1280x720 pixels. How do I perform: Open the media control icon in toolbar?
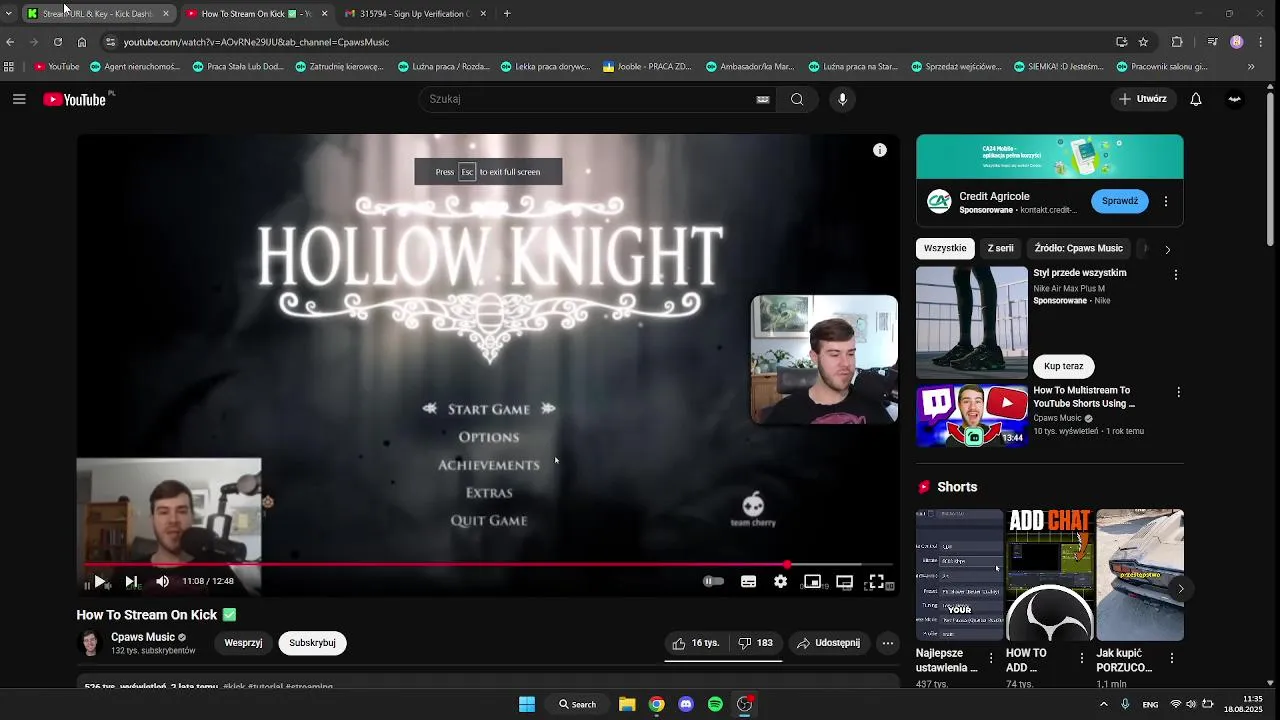(1212, 42)
